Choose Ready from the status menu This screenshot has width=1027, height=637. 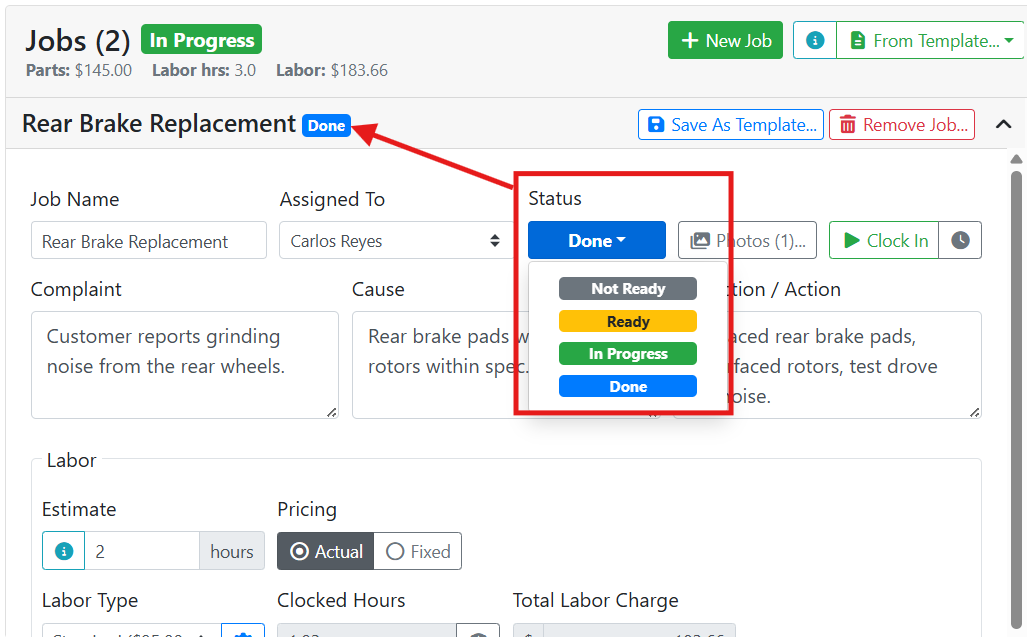click(x=627, y=321)
